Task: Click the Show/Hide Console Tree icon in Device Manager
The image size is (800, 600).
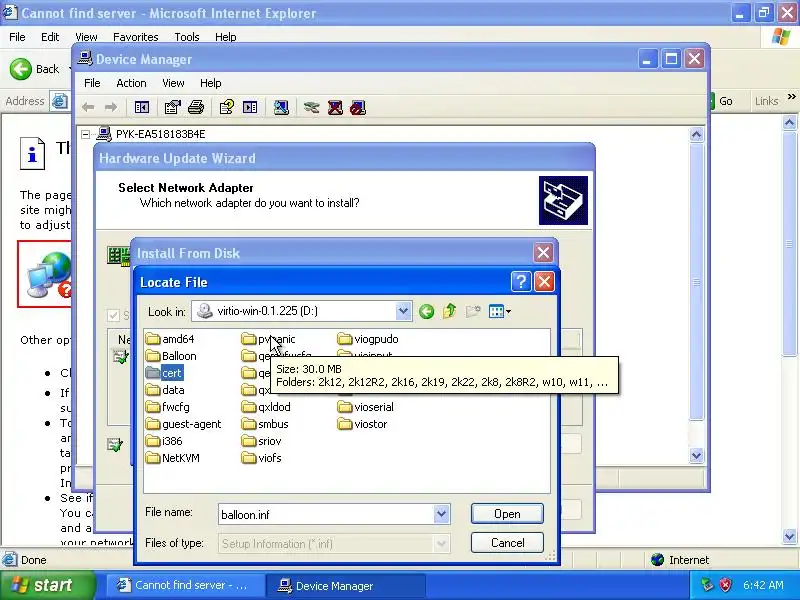Action: (x=142, y=107)
